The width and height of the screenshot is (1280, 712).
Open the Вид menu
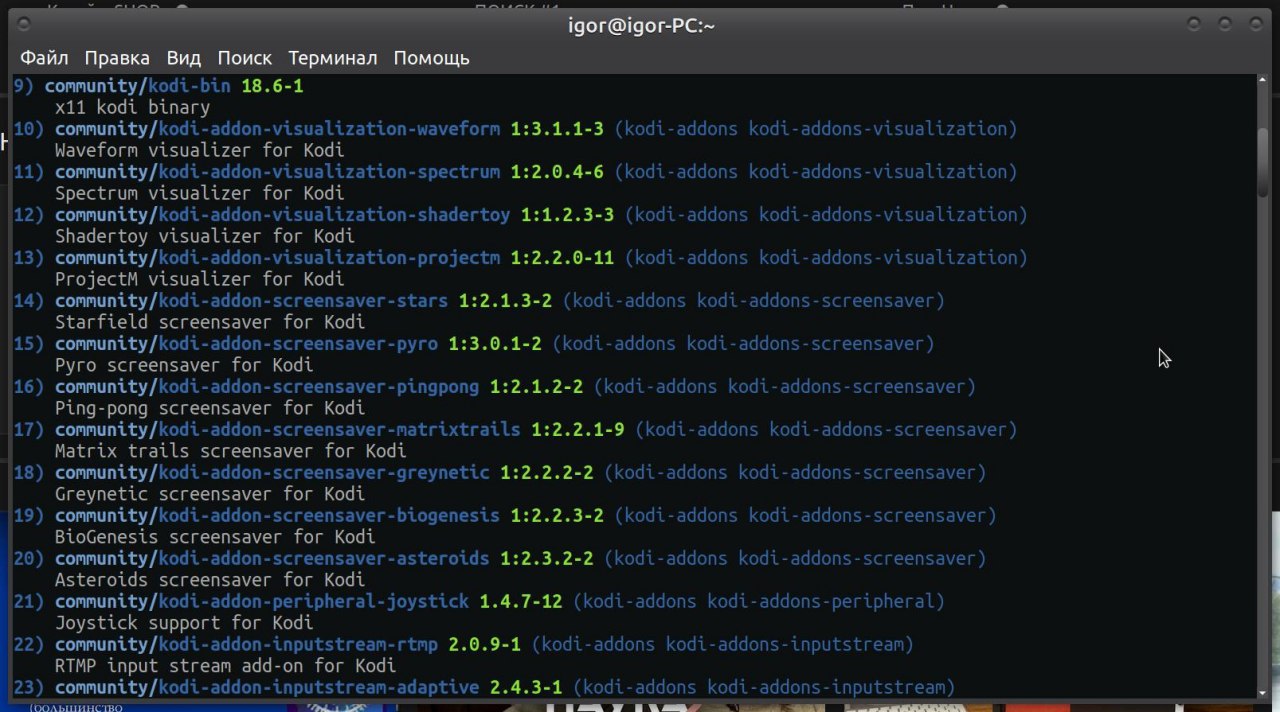pyautogui.click(x=184, y=58)
